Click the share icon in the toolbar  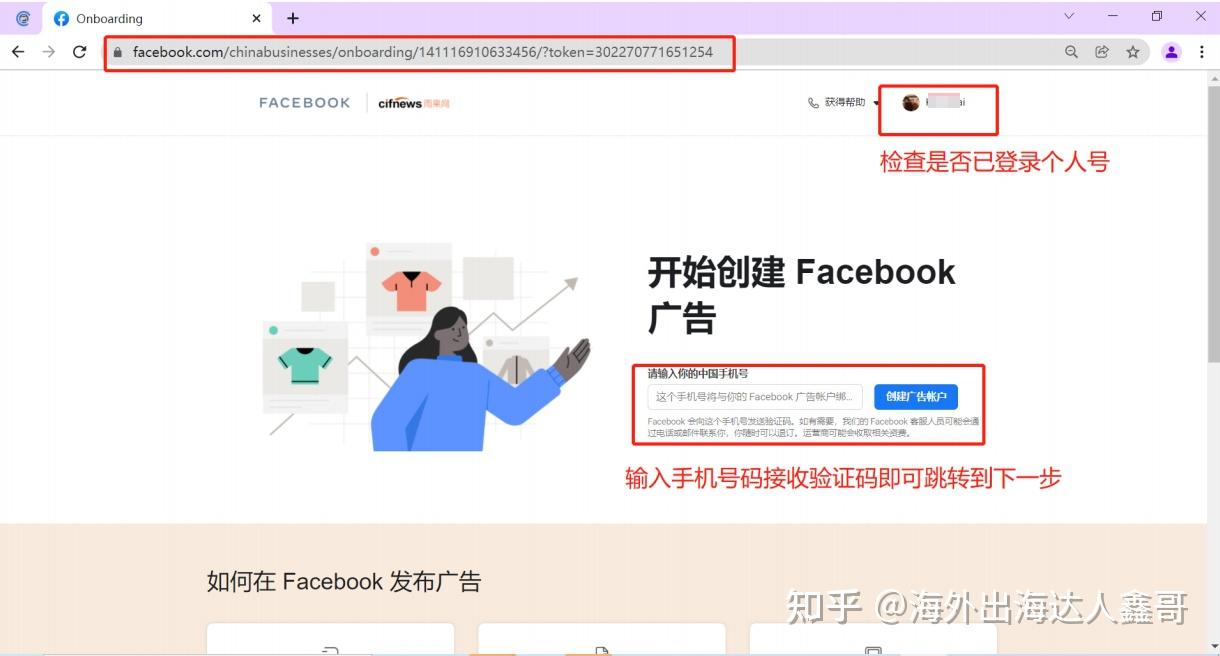tap(1103, 52)
